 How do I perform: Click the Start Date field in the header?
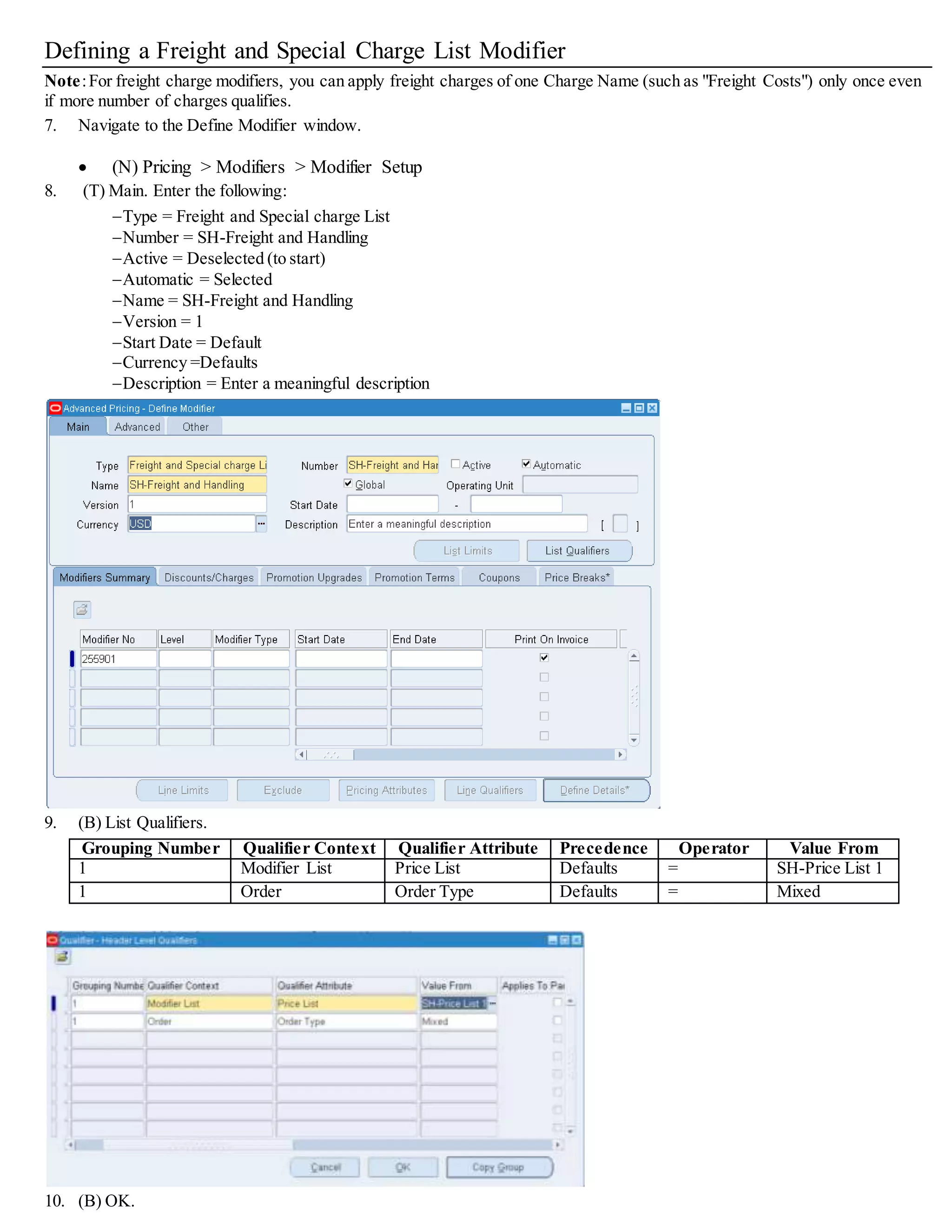(392, 504)
